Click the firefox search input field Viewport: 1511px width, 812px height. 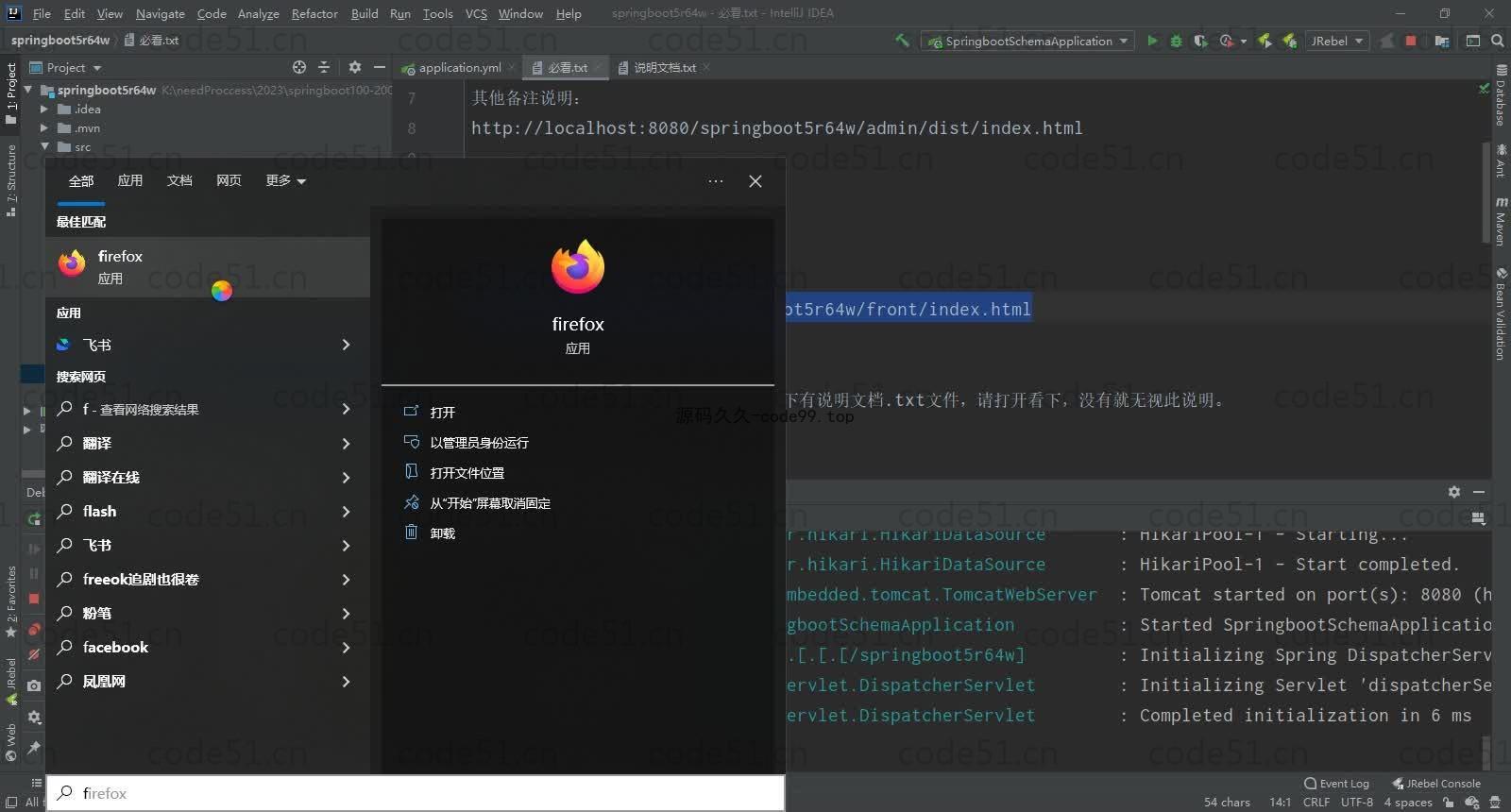[x=416, y=793]
